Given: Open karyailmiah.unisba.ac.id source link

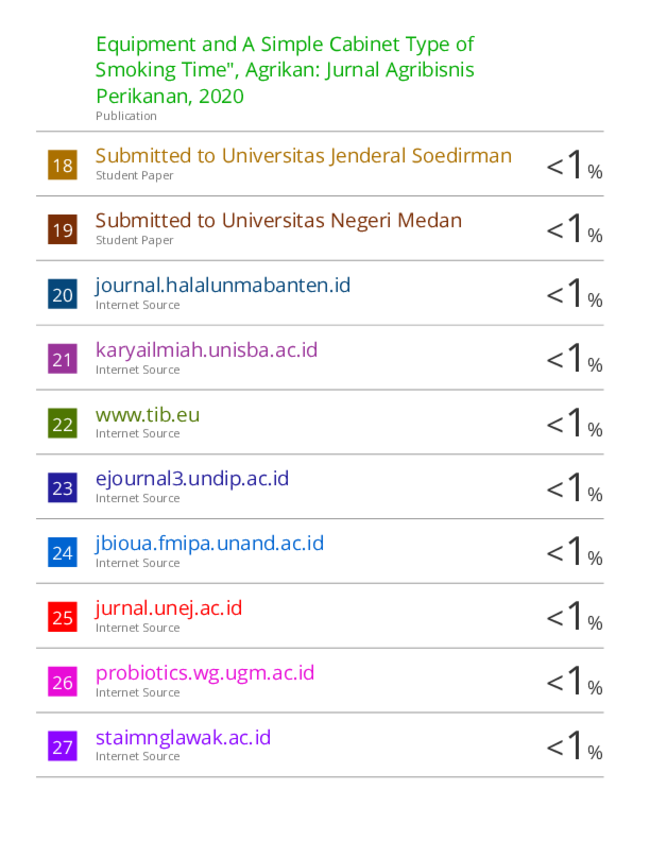Looking at the screenshot, I should point(206,350).
